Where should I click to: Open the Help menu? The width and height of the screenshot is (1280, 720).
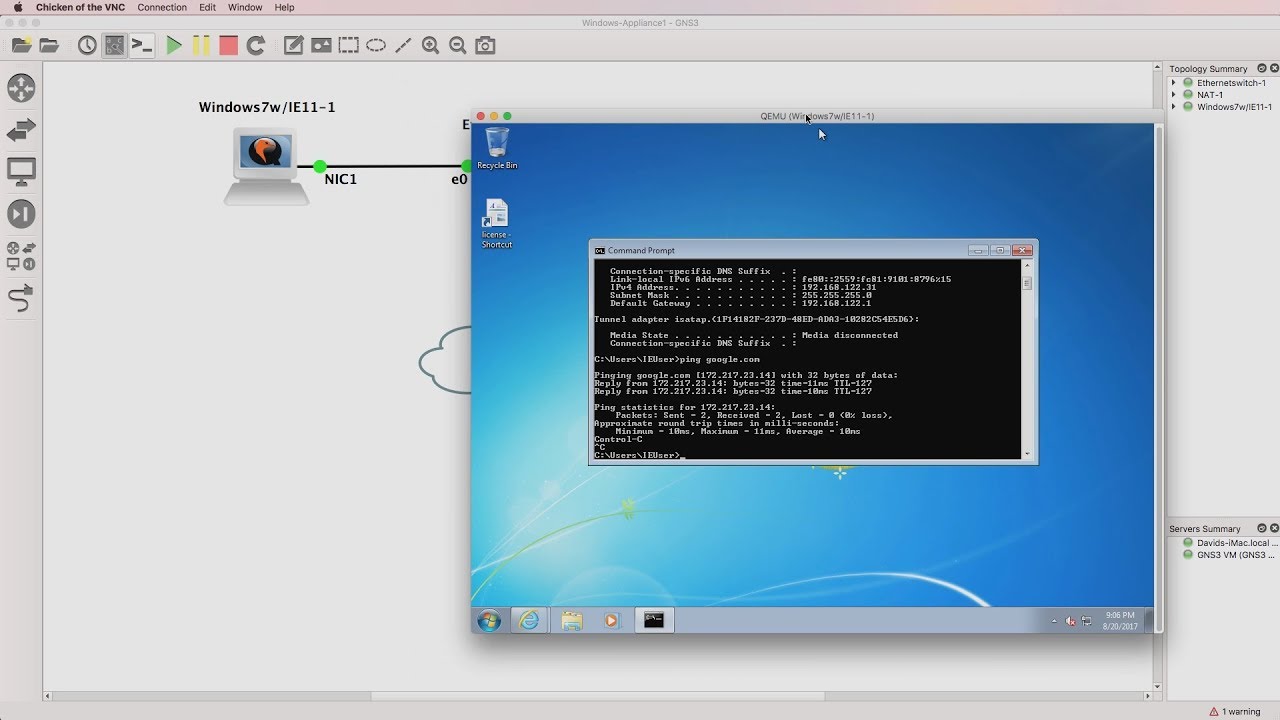tap(284, 7)
